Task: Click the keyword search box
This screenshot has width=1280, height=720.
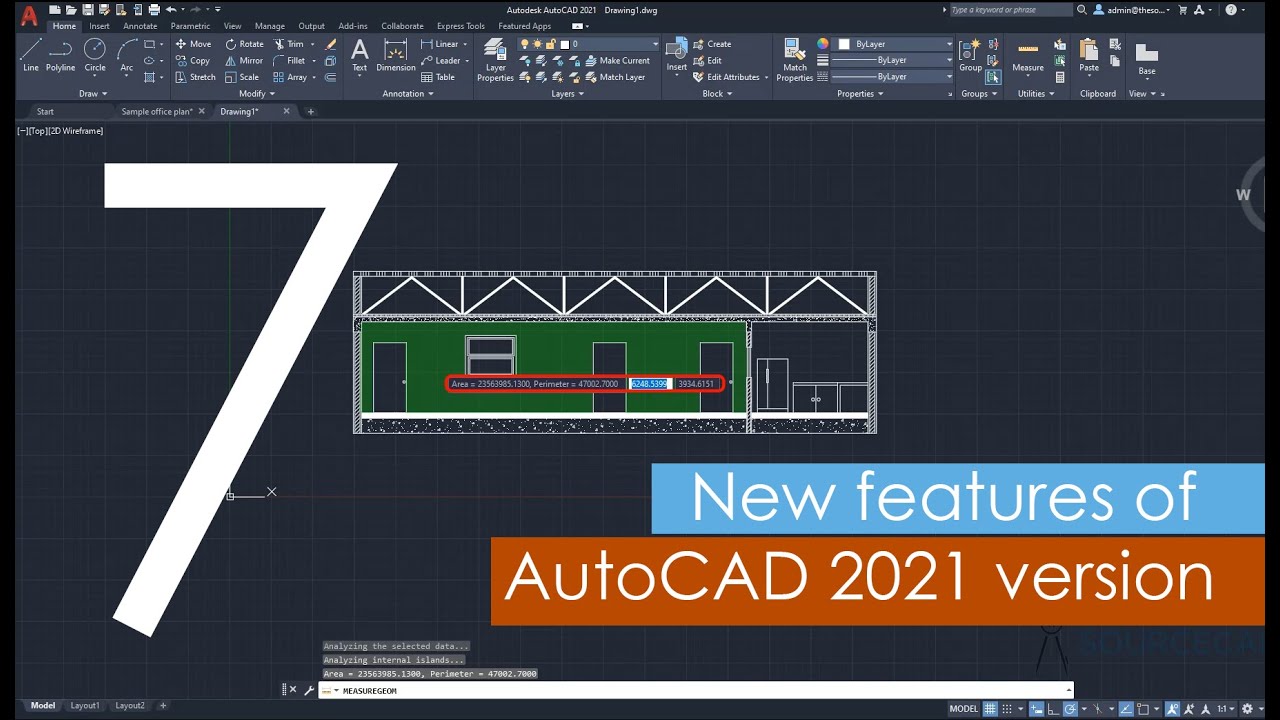Action: 1010,10
